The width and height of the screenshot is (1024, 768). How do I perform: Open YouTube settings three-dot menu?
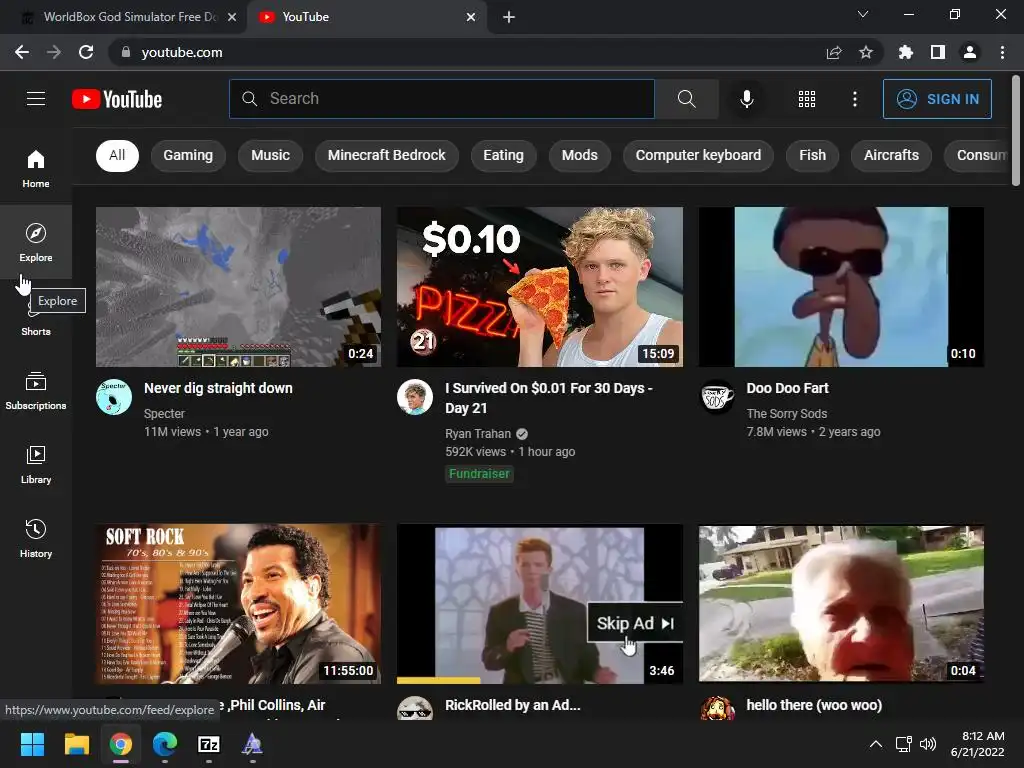click(x=854, y=99)
